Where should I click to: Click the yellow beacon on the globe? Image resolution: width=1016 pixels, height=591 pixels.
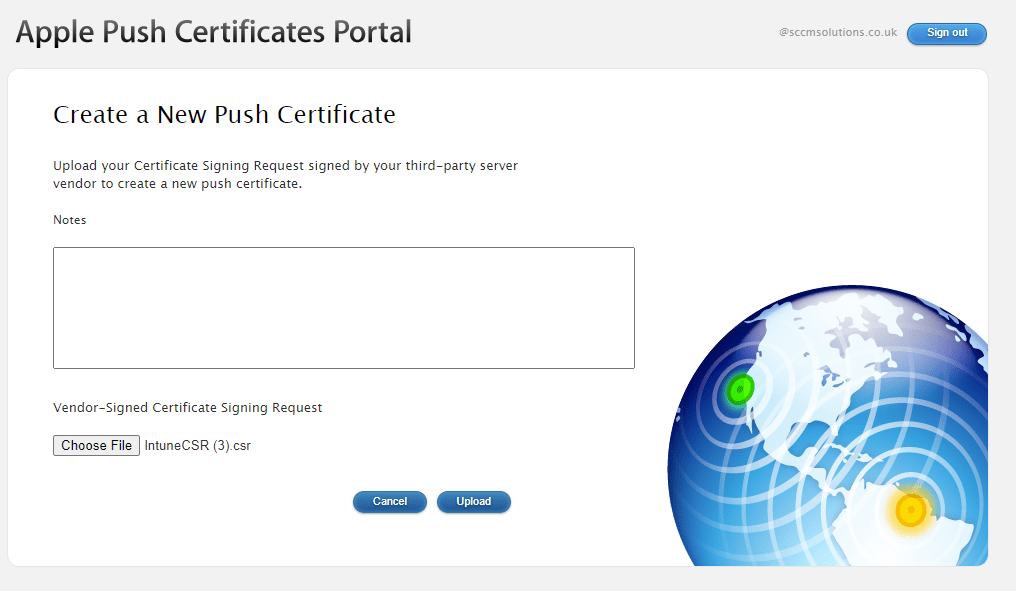tap(911, 510)
